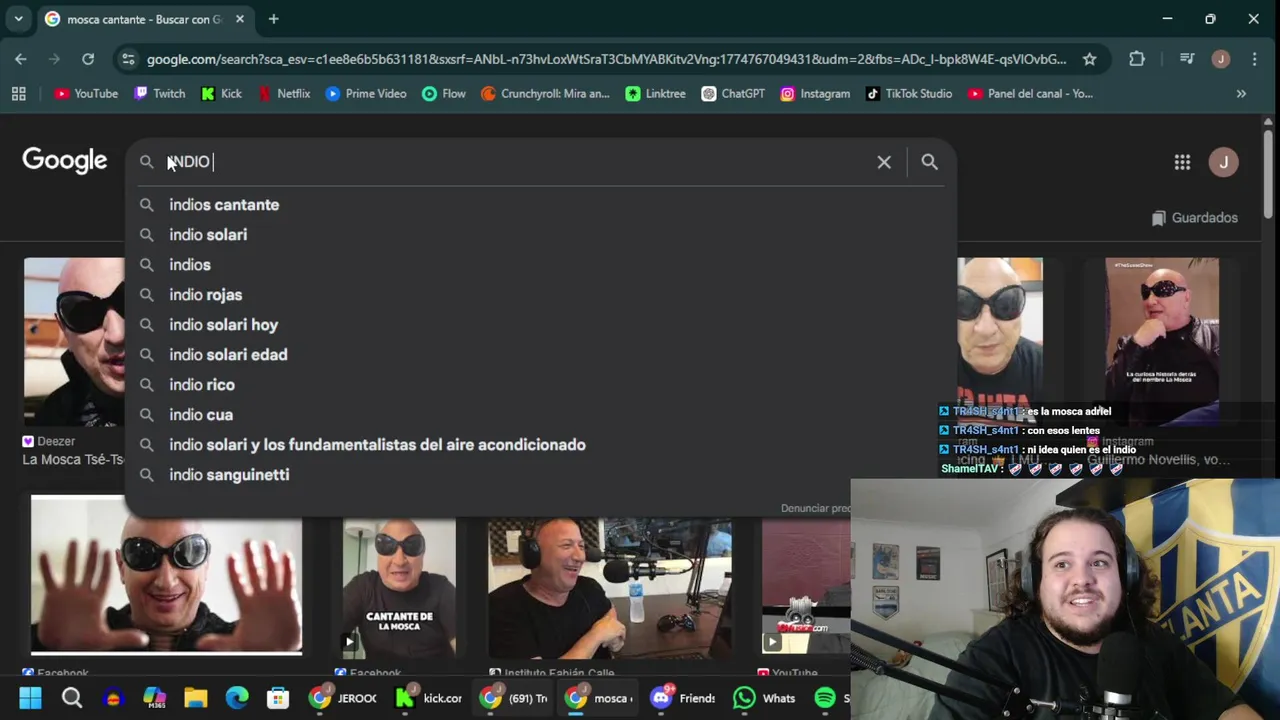The image size is (1280, 720).
Task: Reload the current page
Action: coord(88,59)
